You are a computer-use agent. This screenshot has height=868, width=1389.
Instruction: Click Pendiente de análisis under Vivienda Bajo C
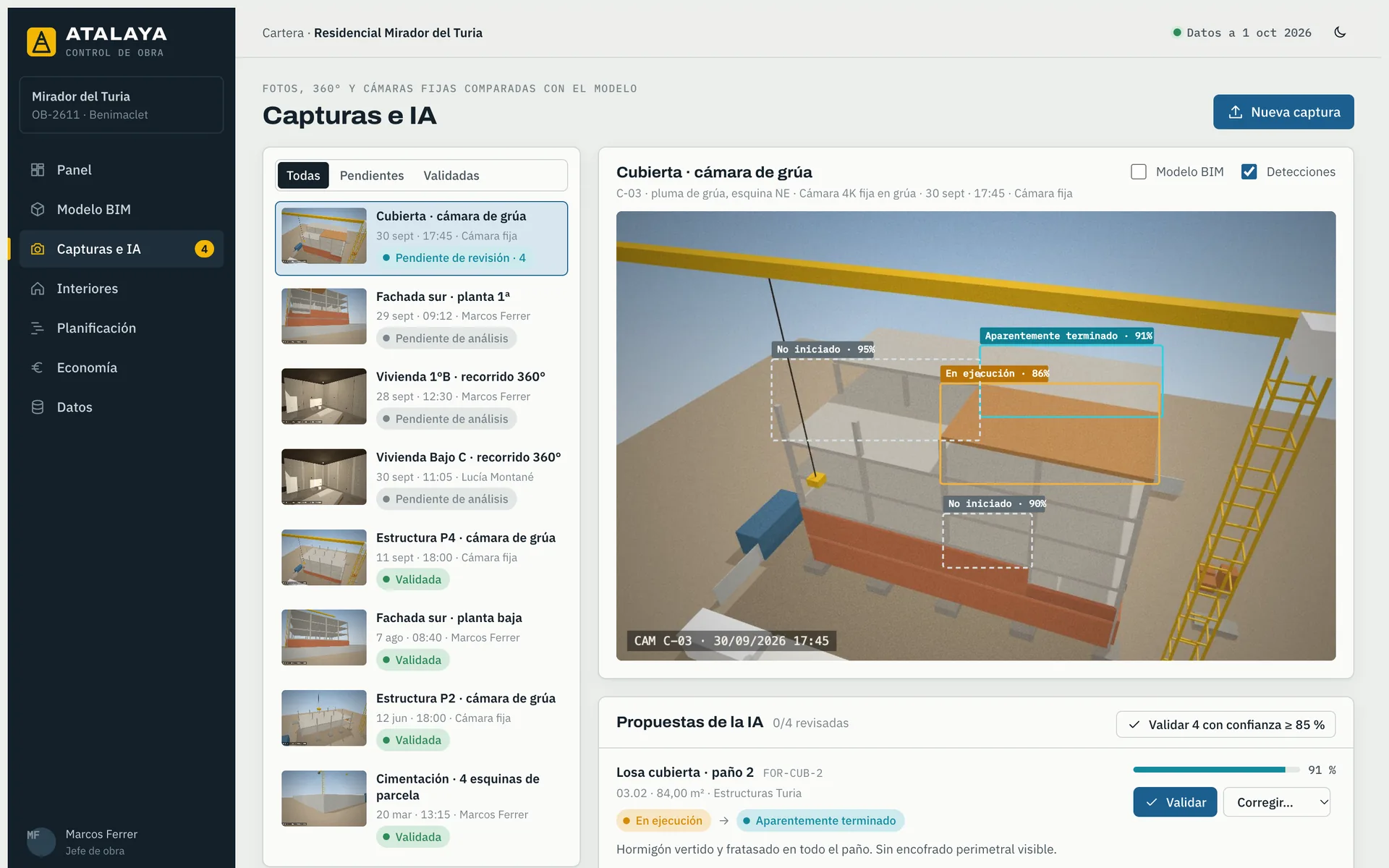pyautogui.click(x=446, y=499)
